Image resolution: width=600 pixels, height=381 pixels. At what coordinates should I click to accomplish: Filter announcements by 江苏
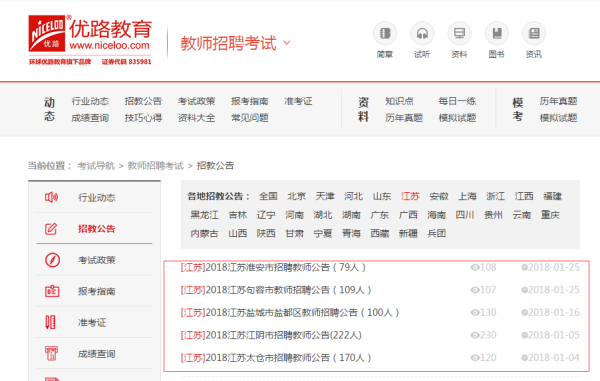click(x=410, y=196)
